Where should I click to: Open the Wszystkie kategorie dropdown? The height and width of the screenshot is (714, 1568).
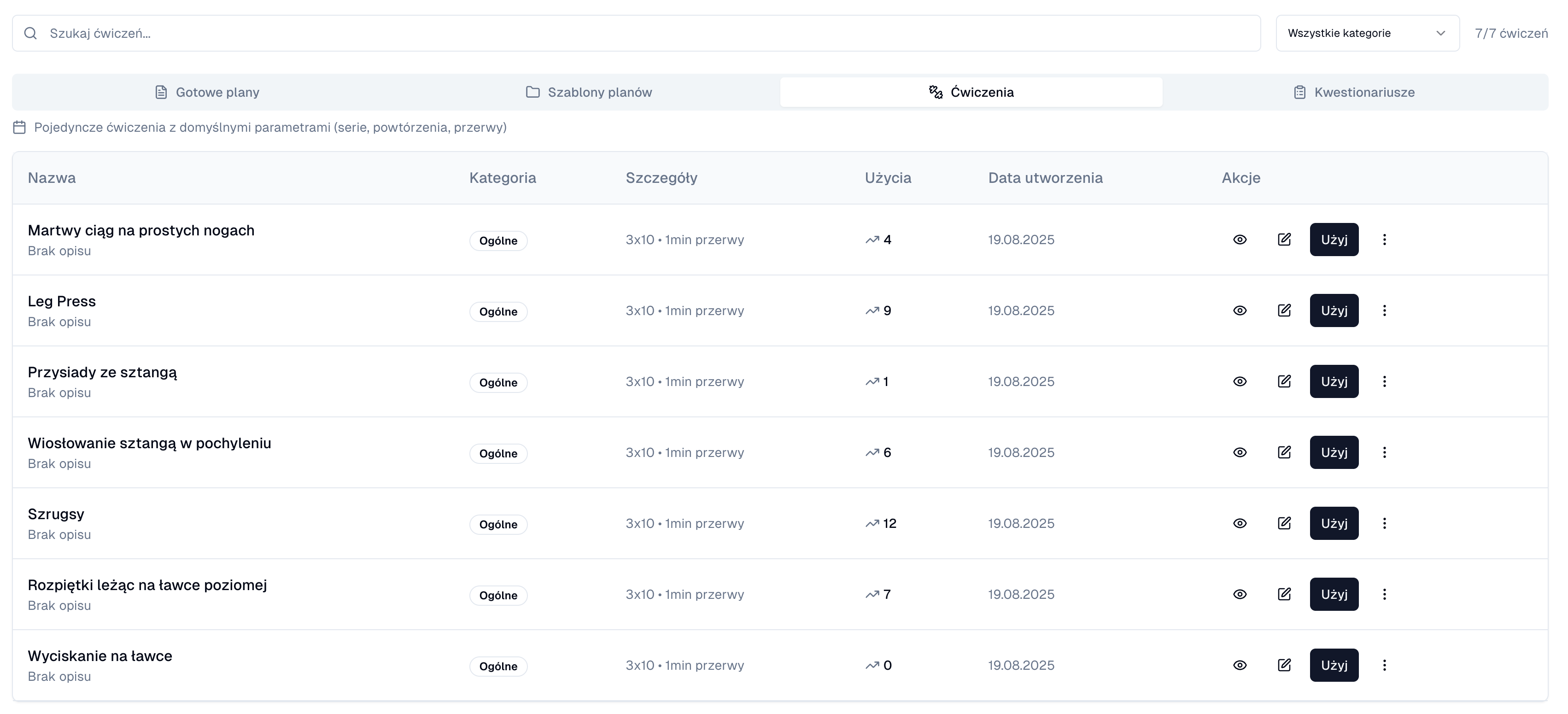click(x=1367, y=33)
